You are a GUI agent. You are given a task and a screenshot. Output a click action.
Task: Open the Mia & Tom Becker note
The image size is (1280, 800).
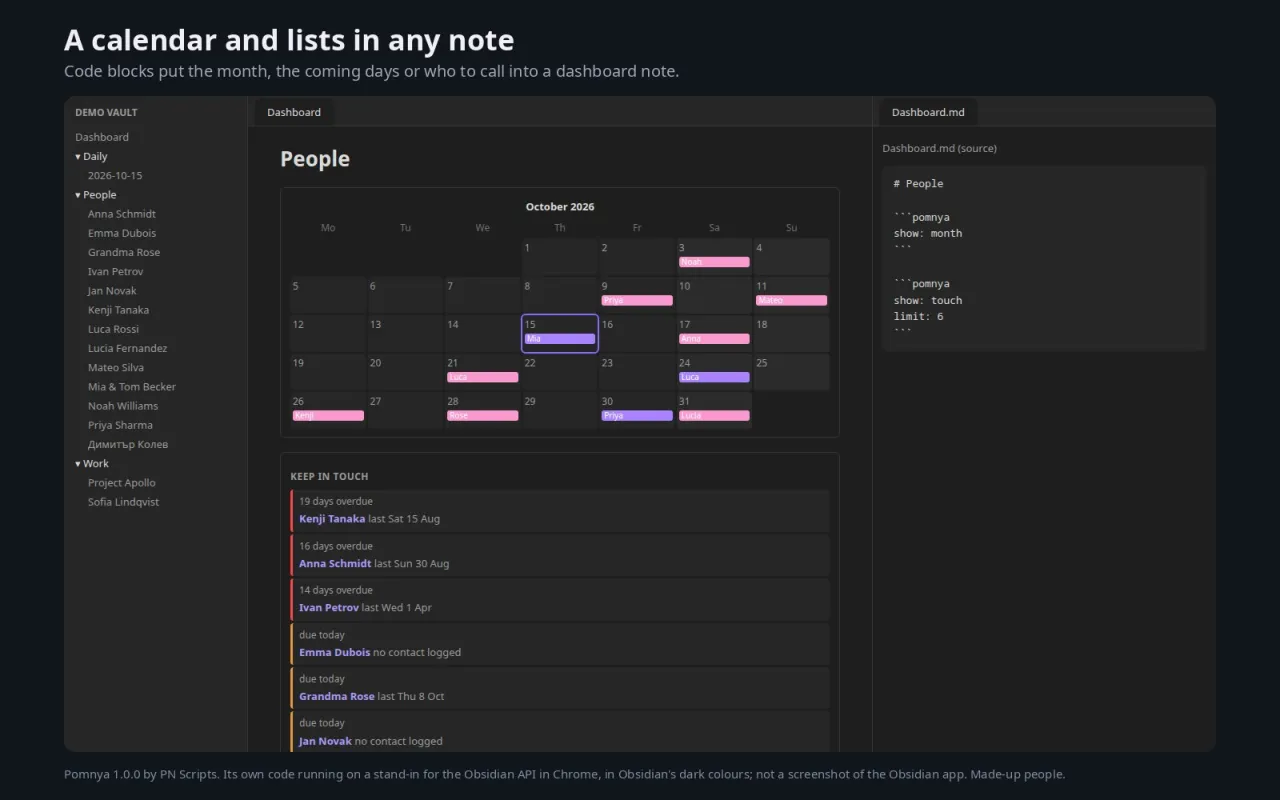(132, 387)
